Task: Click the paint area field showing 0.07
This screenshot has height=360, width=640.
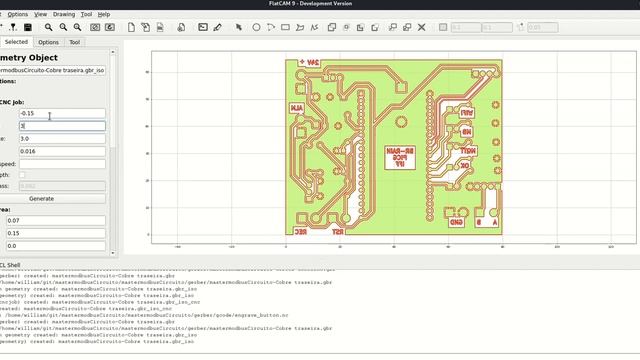Action: tap(56, 220)
